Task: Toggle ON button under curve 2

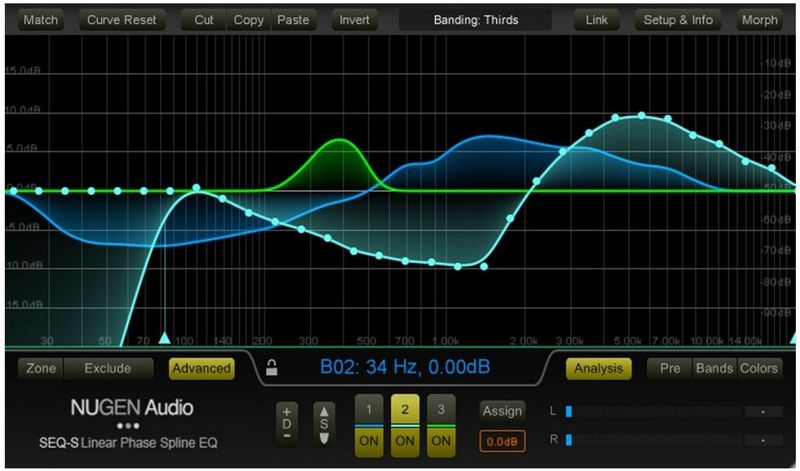Action: point(405,441)
